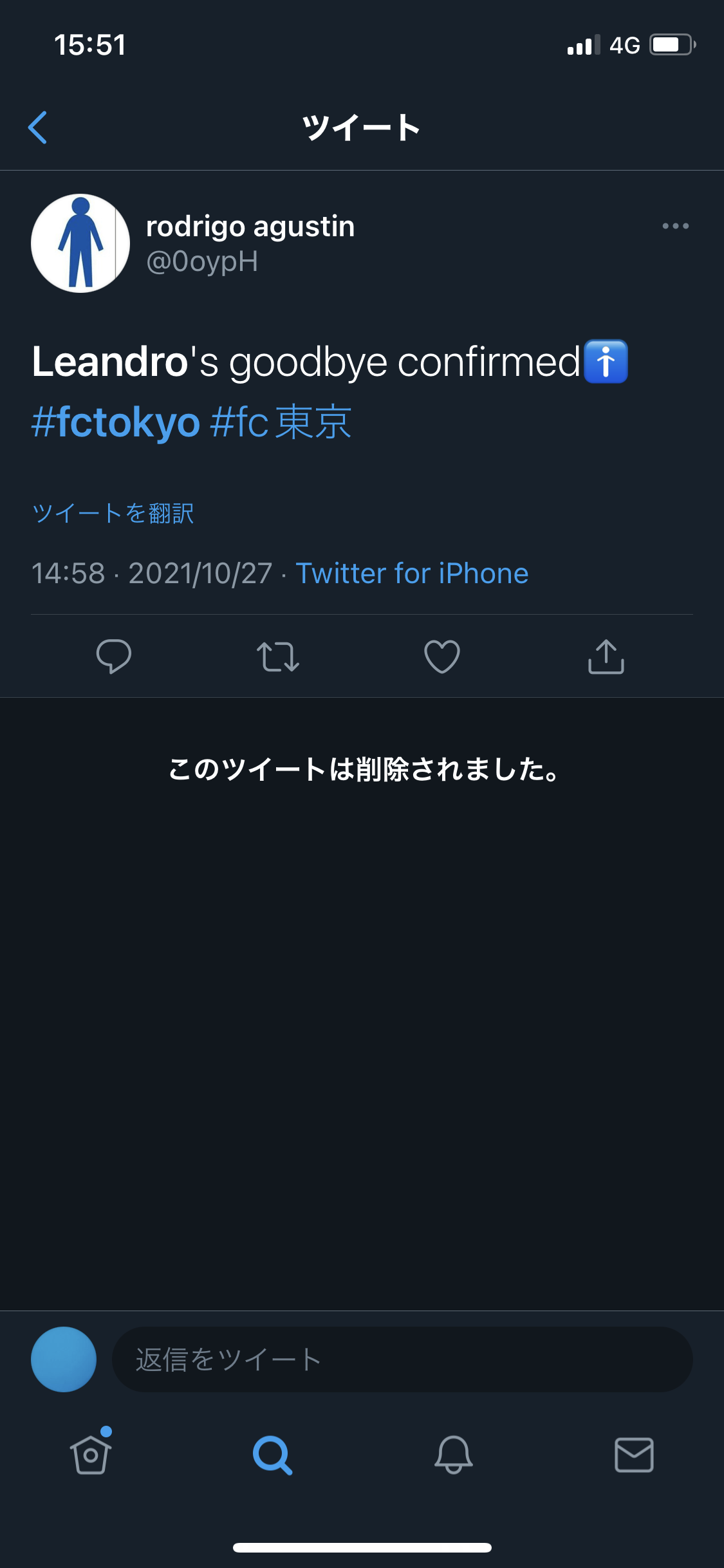This screenshot has width=724, height=1568.
Task: Tap the 返信をツイート reply field
Action: pyautogui.click(x=402, y=1359)
